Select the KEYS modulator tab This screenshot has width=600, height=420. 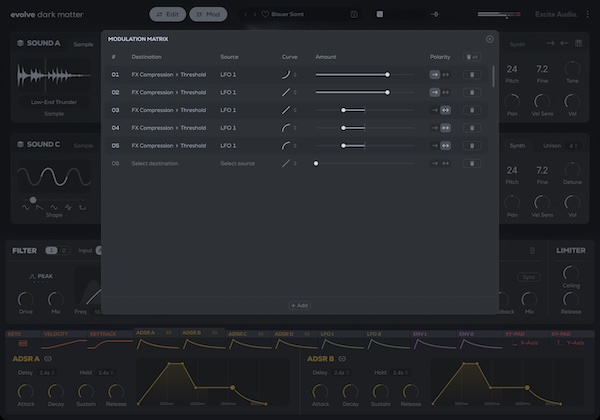point(23,339)
